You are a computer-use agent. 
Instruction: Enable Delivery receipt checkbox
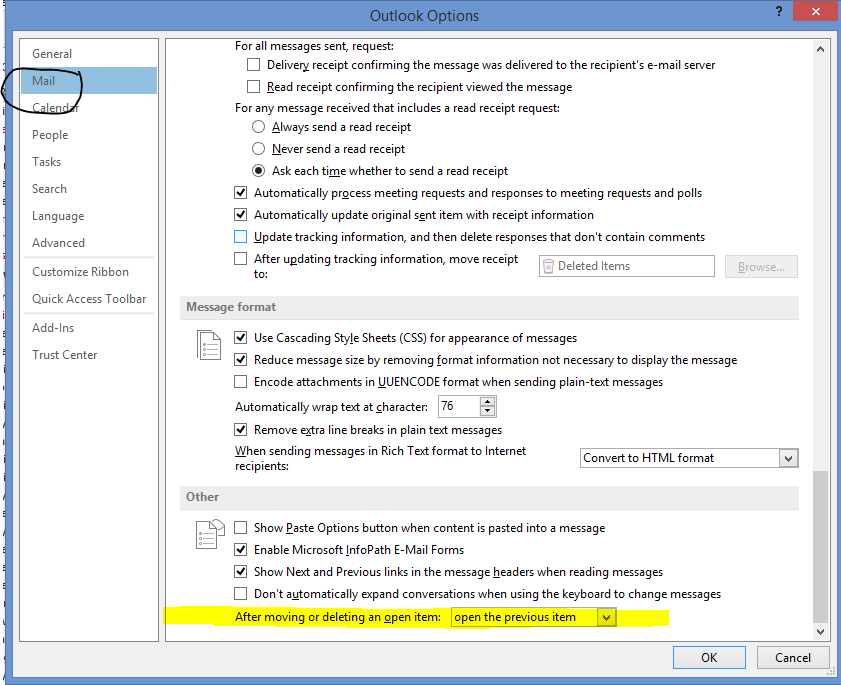[x=253, y=65]
